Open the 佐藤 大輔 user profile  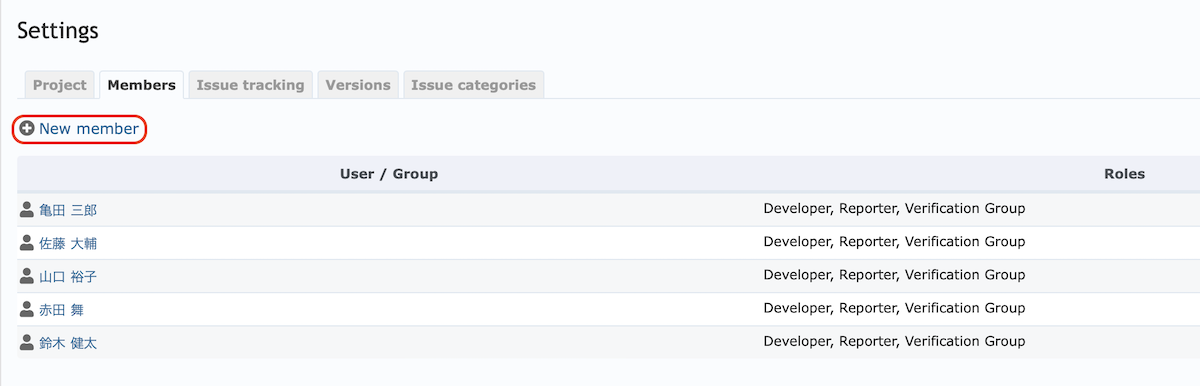tap(68, 243)
